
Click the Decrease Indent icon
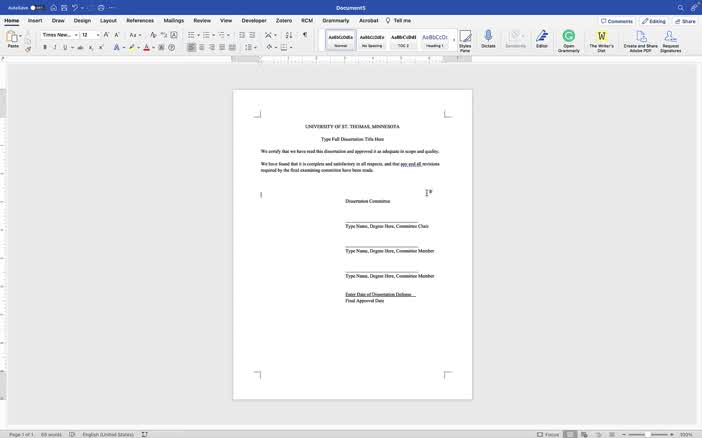242,35
